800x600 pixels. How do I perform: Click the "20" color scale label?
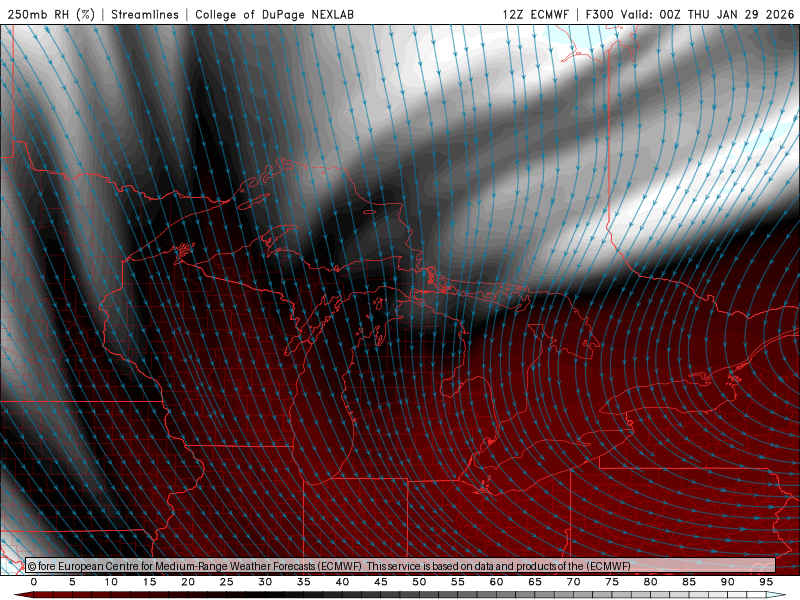188,582
